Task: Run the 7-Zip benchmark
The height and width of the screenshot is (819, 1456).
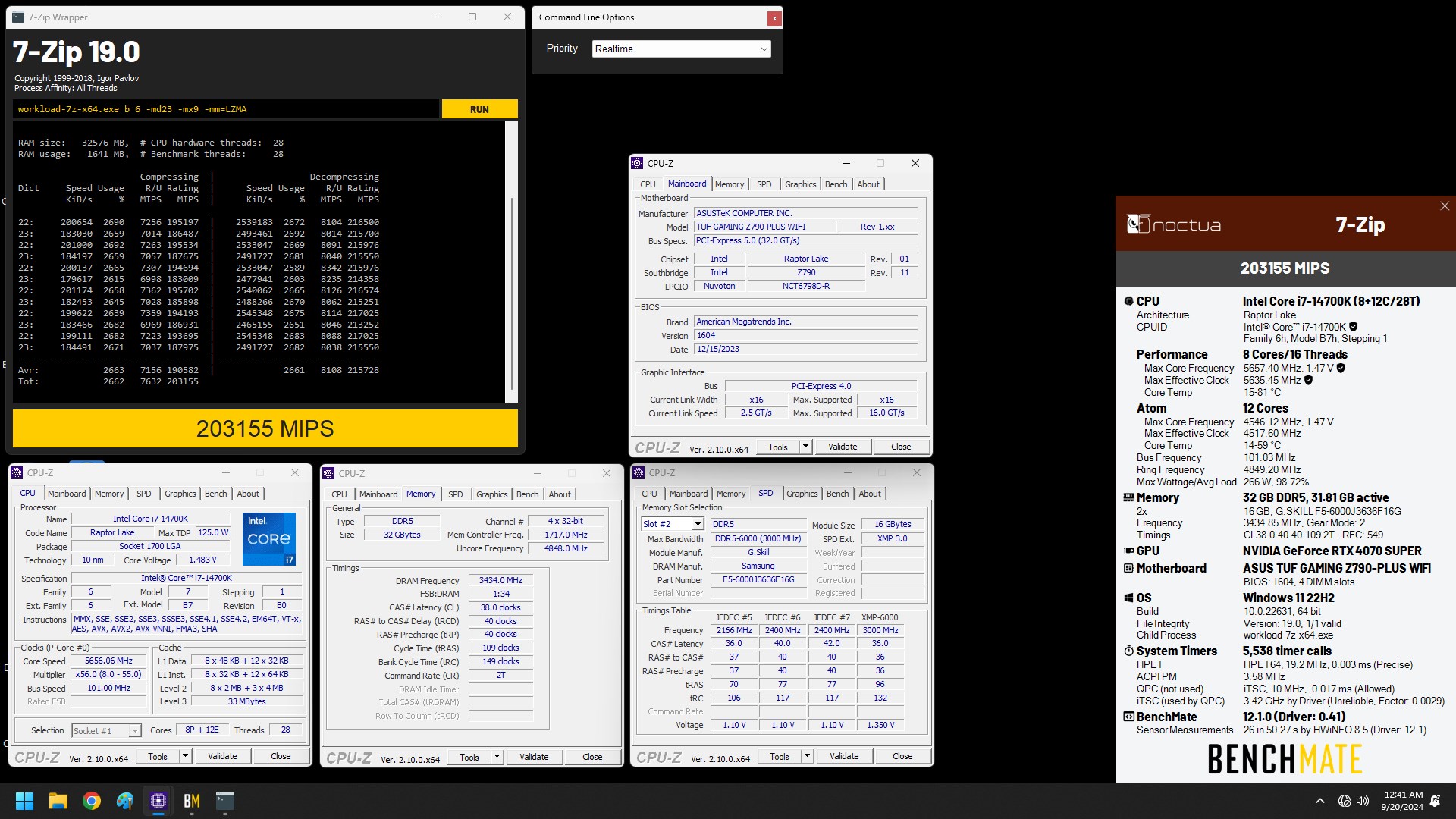Action: pos(479,109)
